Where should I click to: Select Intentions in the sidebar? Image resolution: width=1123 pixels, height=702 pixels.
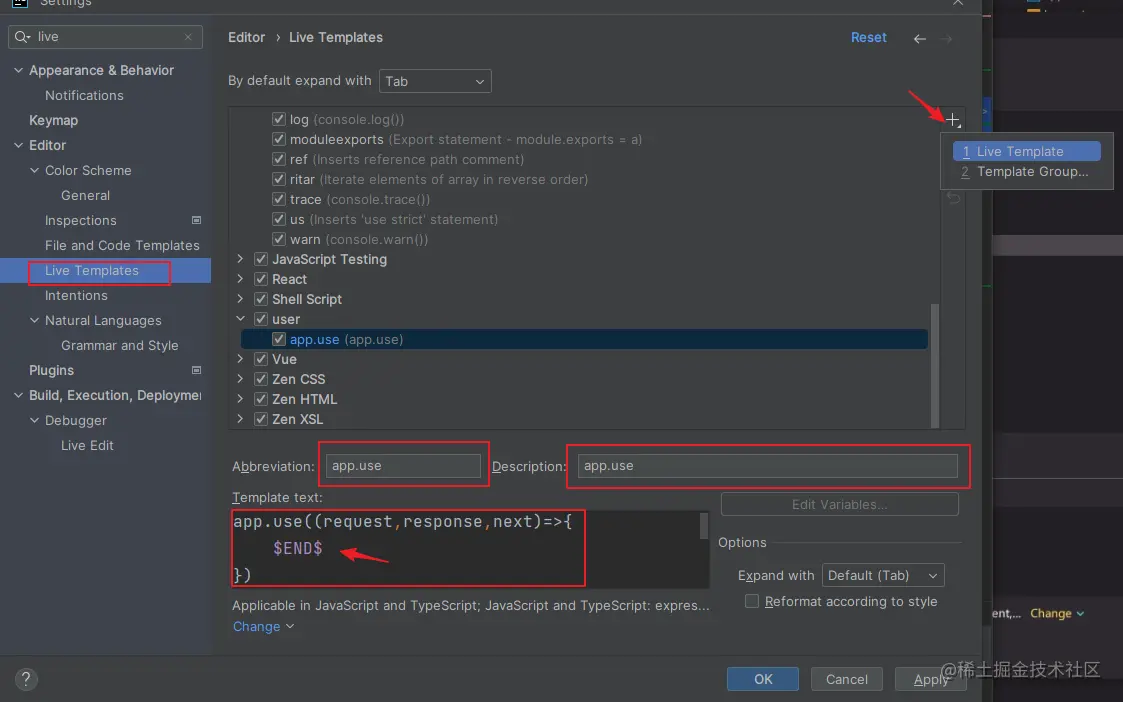76,296
